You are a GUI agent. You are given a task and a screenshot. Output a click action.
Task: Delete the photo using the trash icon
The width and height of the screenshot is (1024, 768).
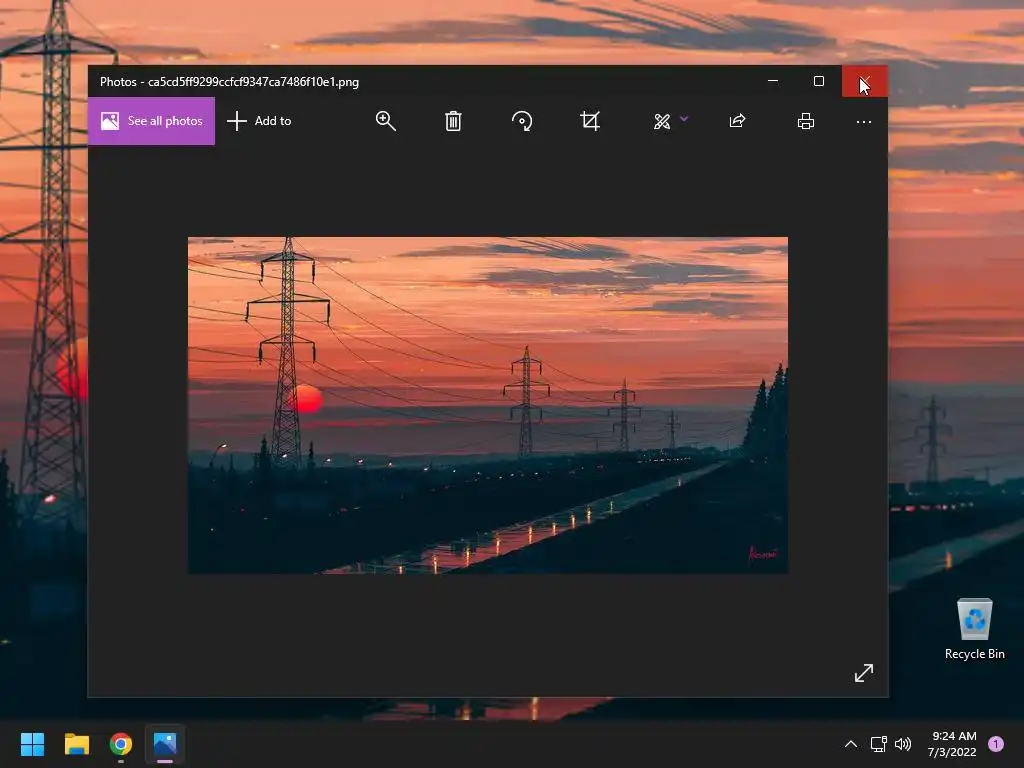[x=453, y=121]
